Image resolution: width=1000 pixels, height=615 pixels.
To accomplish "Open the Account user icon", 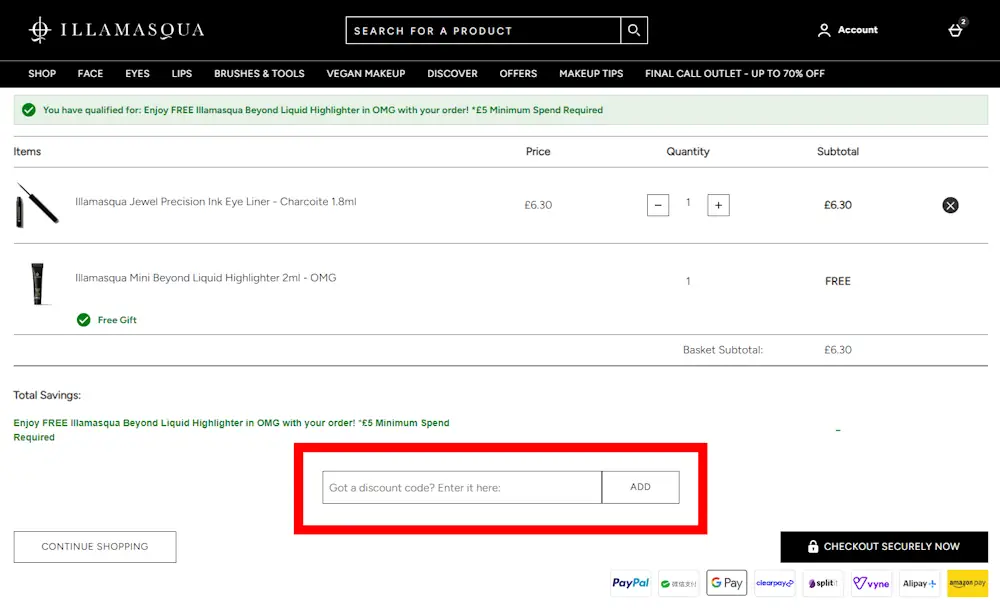I will point(824,30).
